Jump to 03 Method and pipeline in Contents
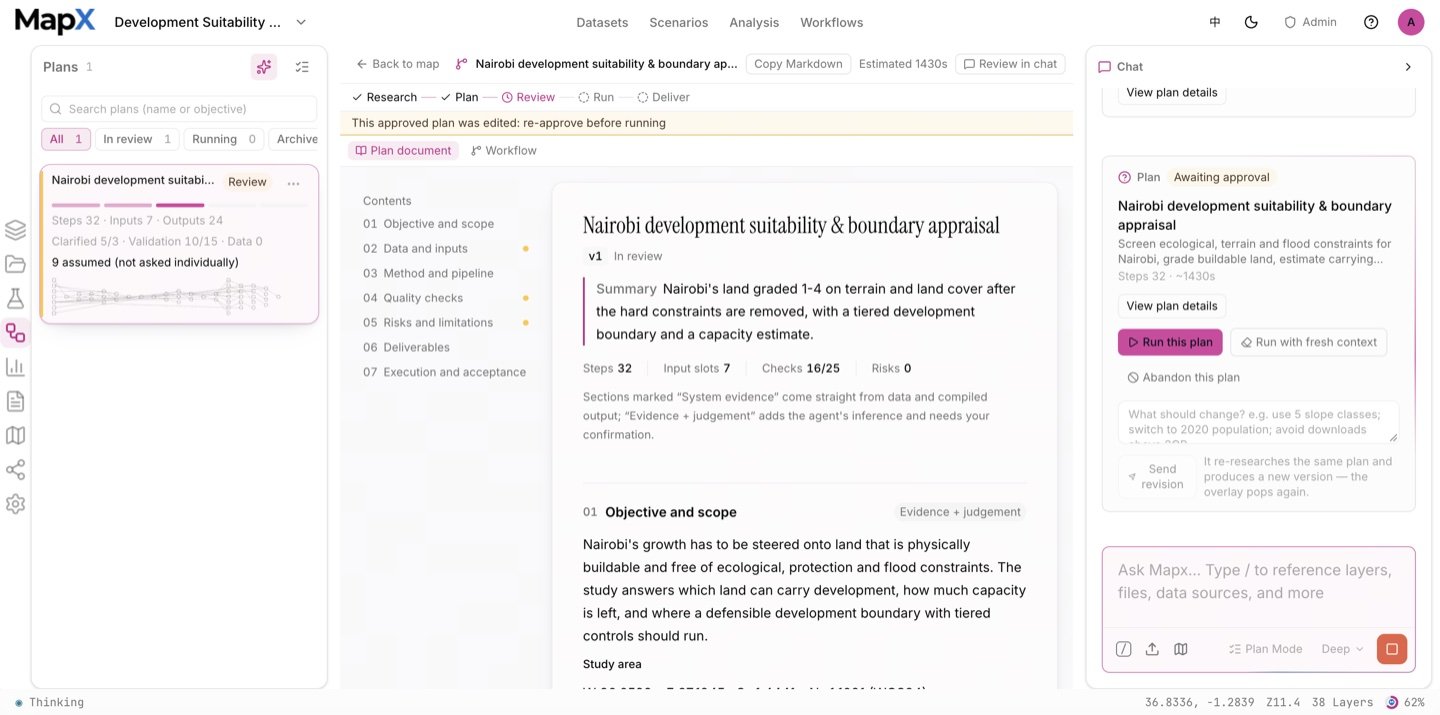1440x715 pixels. coord(428,273)
